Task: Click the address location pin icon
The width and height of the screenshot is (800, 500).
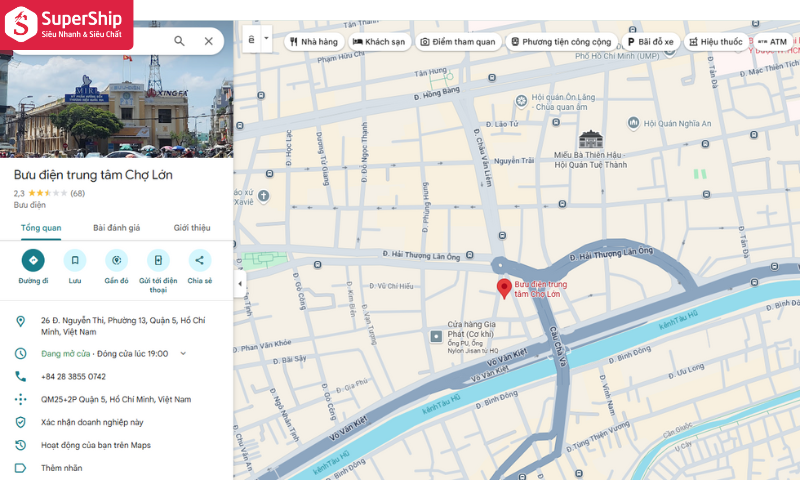Action: coord(20,321)
